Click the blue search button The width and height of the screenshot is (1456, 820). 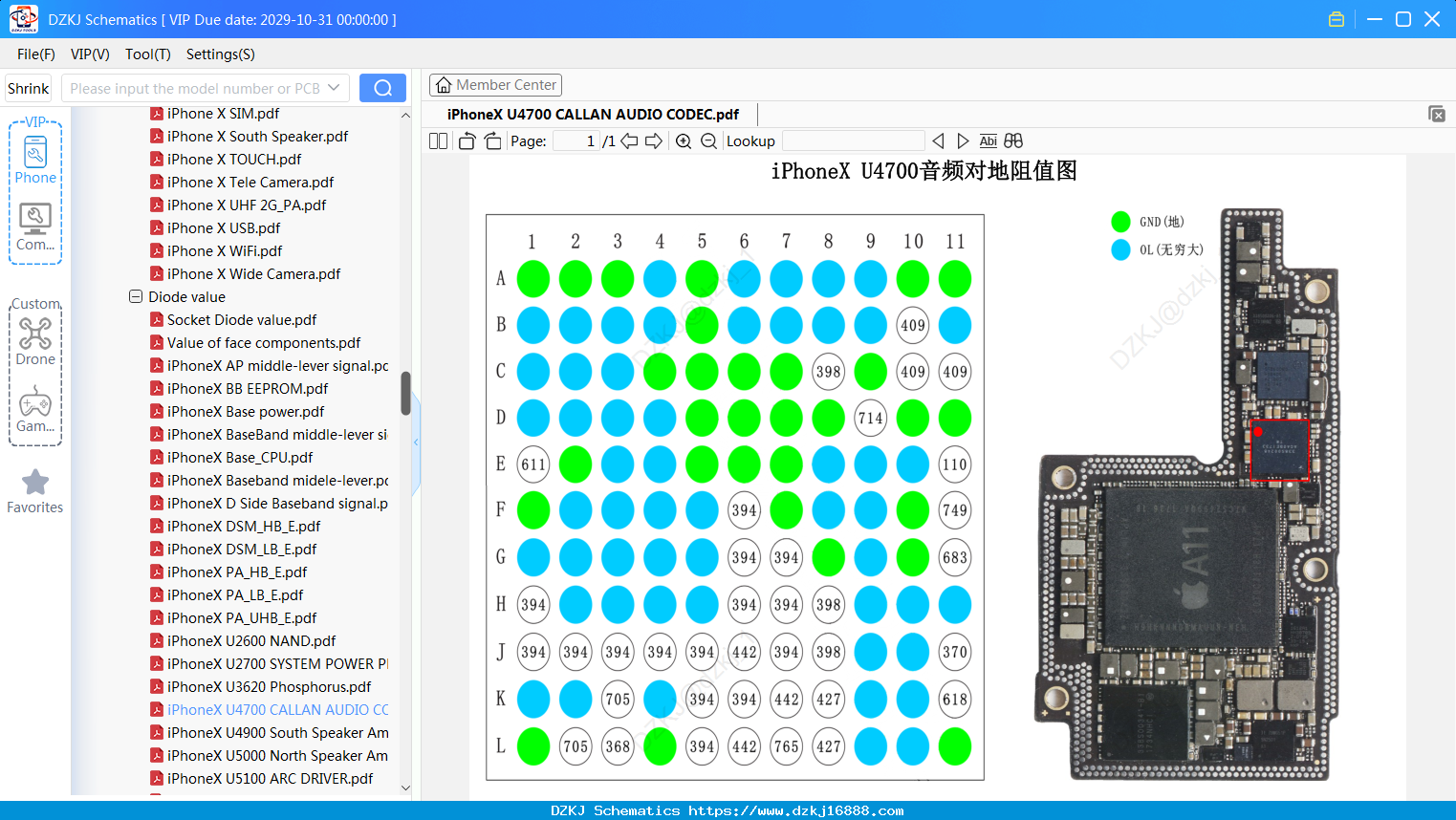[x=382, y=88]
